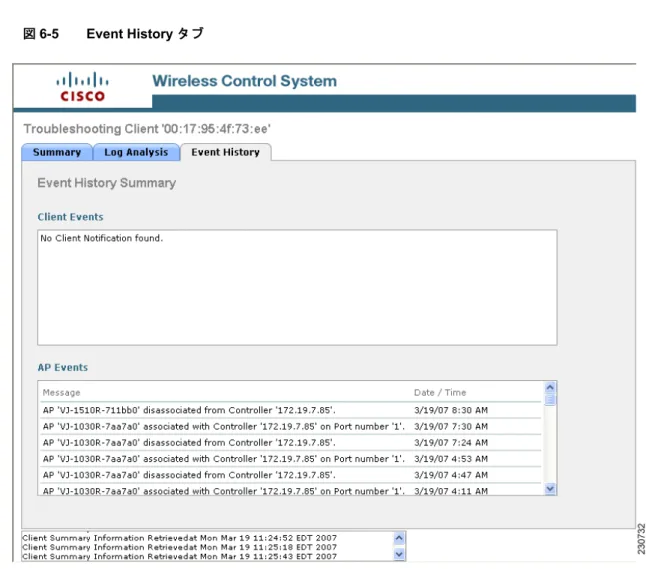Switch to the Summary tab
This screenshot has width=646, height=569.
tap(57, 152)
